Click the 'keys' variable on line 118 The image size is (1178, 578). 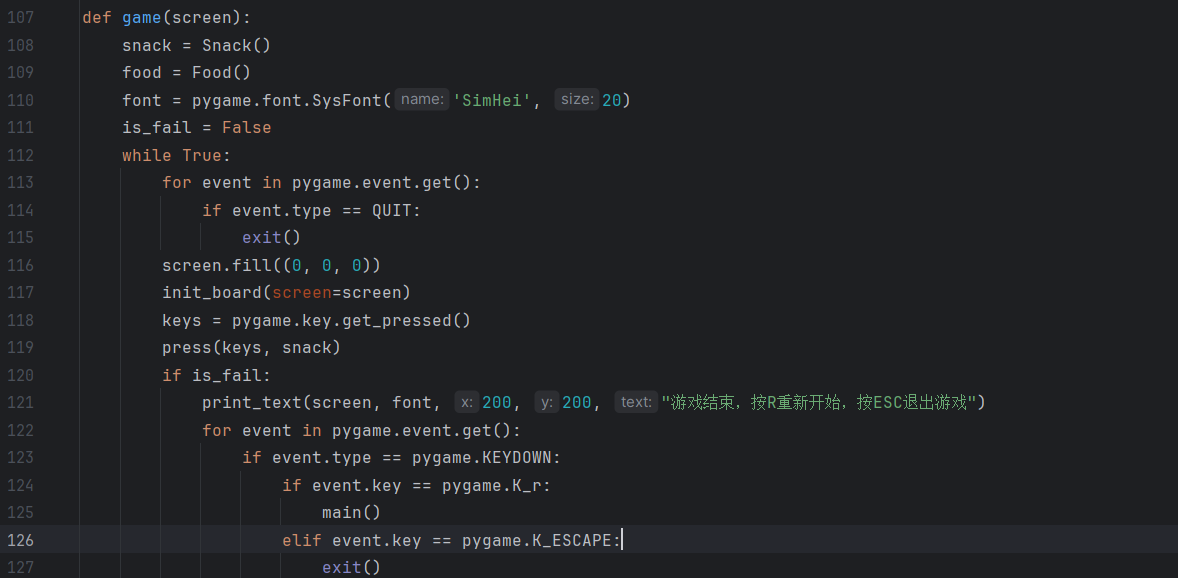[182, 320]
